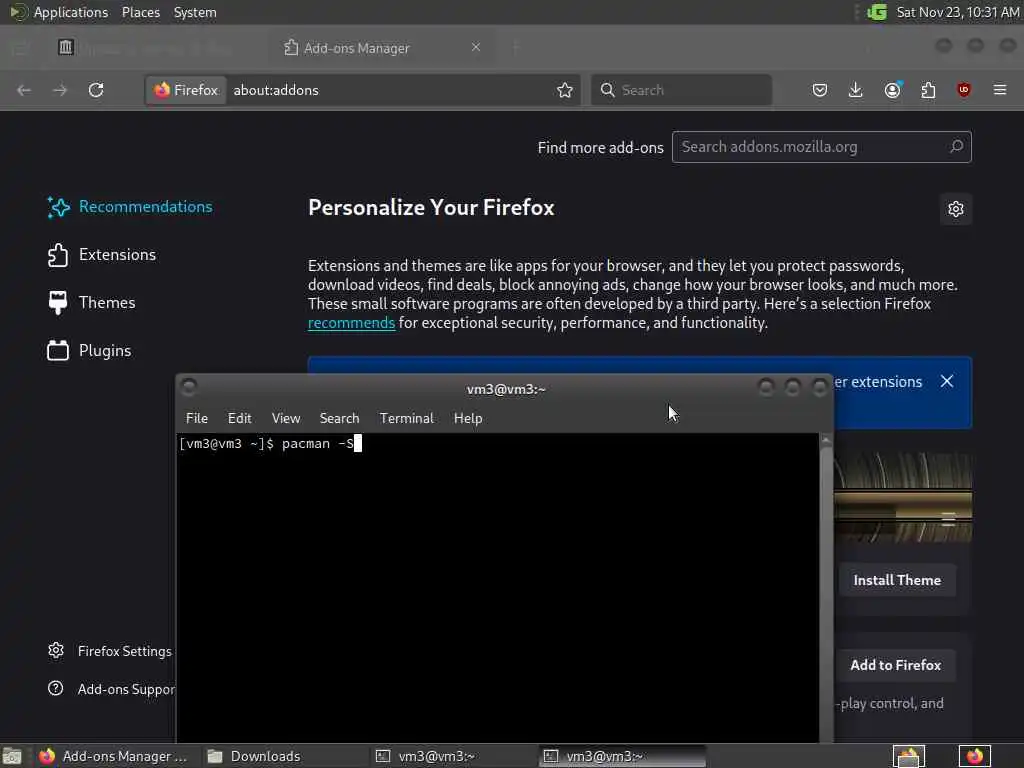This screenshot has width=1024, height=768.
Task: Close the Add-ons Manager tab
Action: [x=476, y=47]
